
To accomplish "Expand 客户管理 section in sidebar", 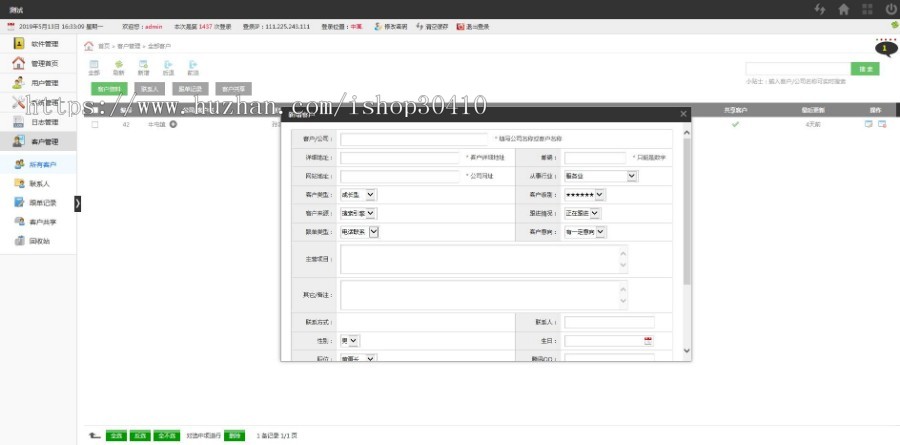I will (38, 141).
